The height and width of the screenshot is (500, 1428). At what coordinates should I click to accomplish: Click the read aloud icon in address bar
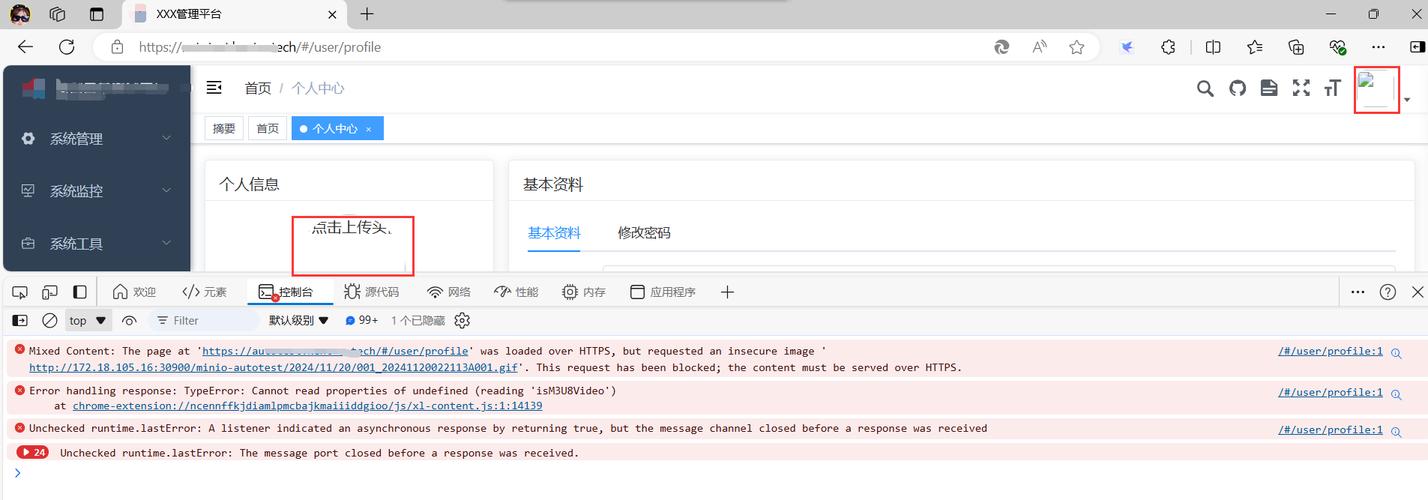point(1039,47)
